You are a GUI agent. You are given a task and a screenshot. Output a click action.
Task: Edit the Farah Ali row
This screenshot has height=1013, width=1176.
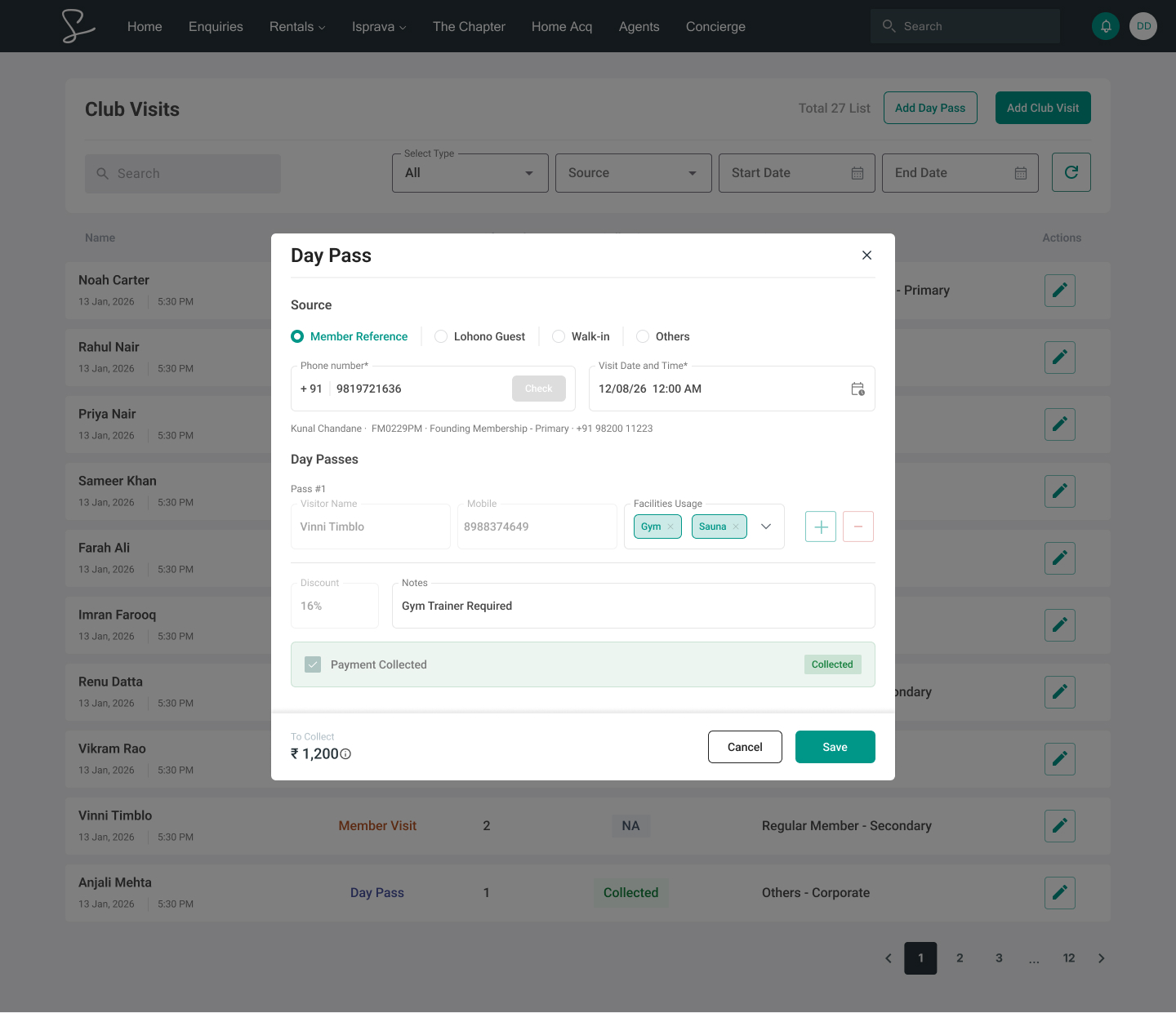(x=1060, y=558)
